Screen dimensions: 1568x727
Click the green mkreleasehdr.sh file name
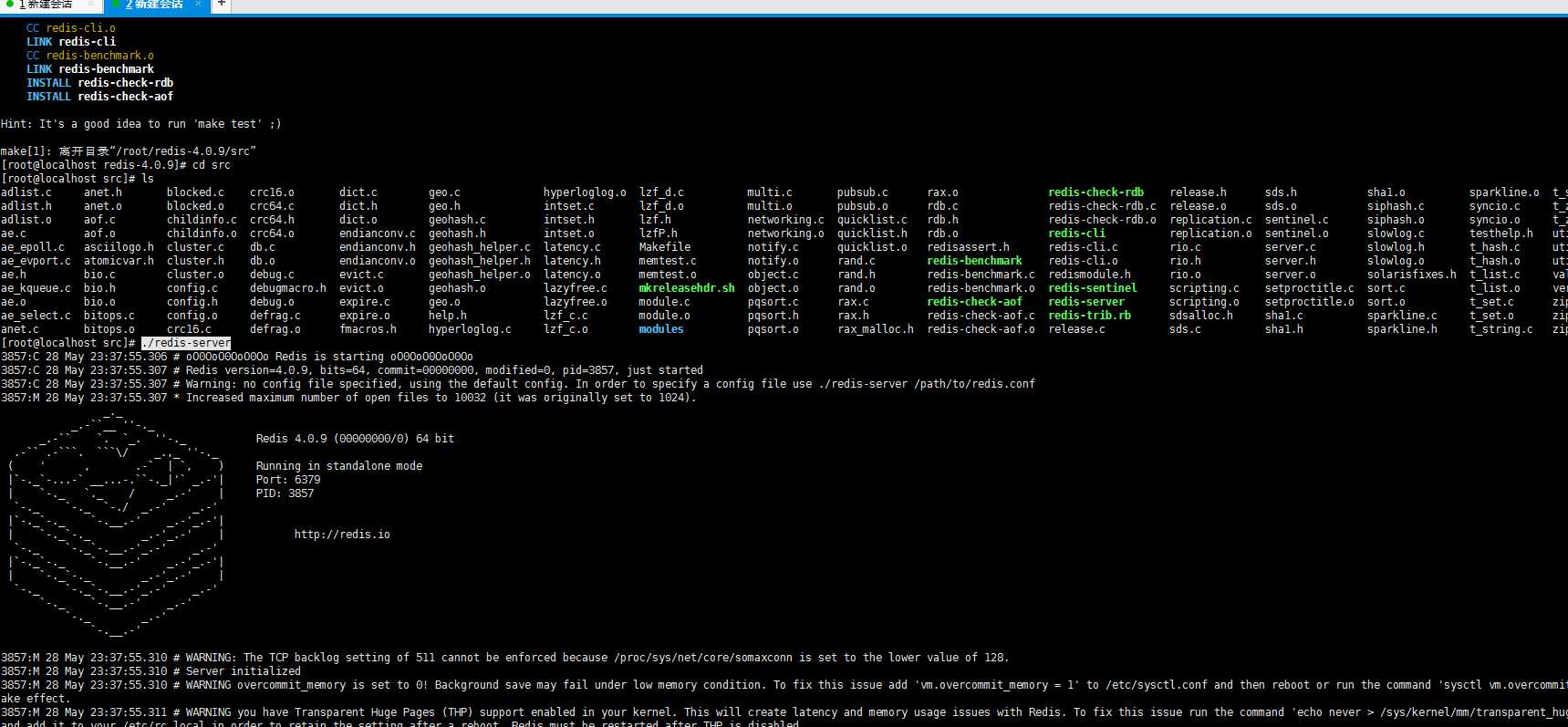(686, 288)
